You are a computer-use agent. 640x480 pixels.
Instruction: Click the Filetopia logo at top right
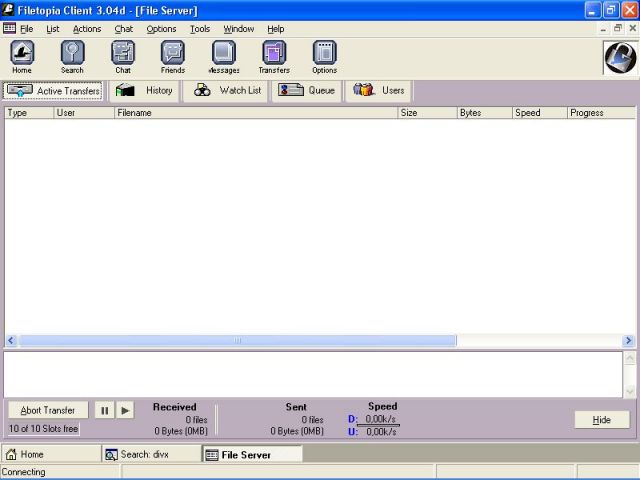620,58
